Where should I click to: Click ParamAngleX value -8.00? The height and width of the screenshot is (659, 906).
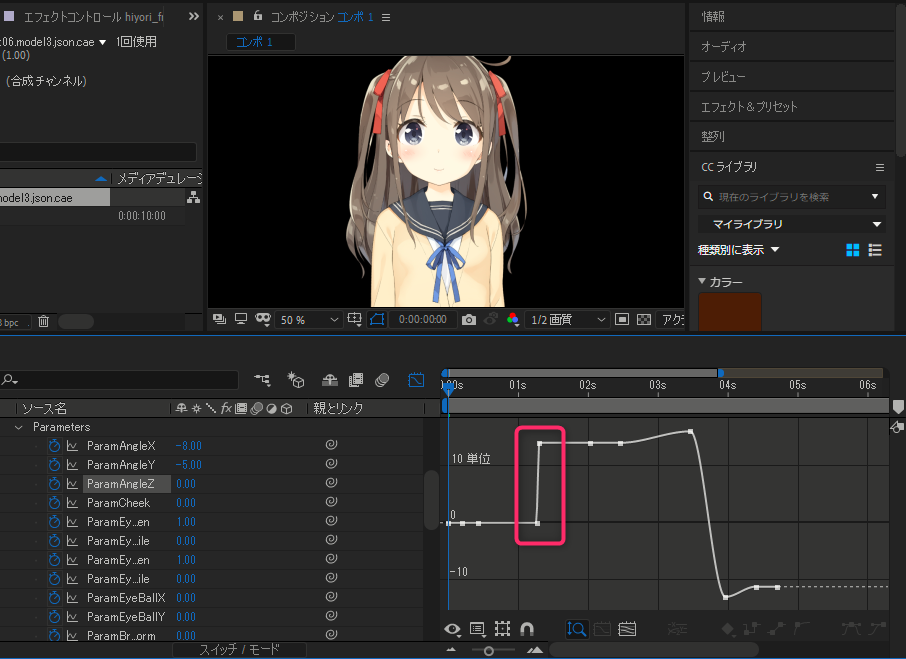click(x=189, y=446)
